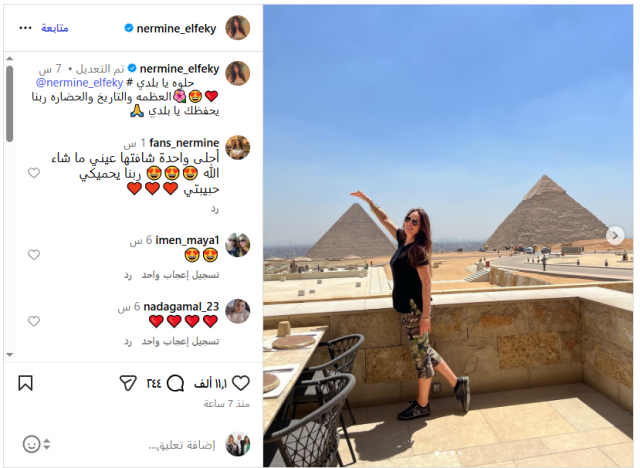Image resolution: width=640 pixels, height=468 pixels.
Task: Reply to the fans_nermine comment
Action: (215, 209)
